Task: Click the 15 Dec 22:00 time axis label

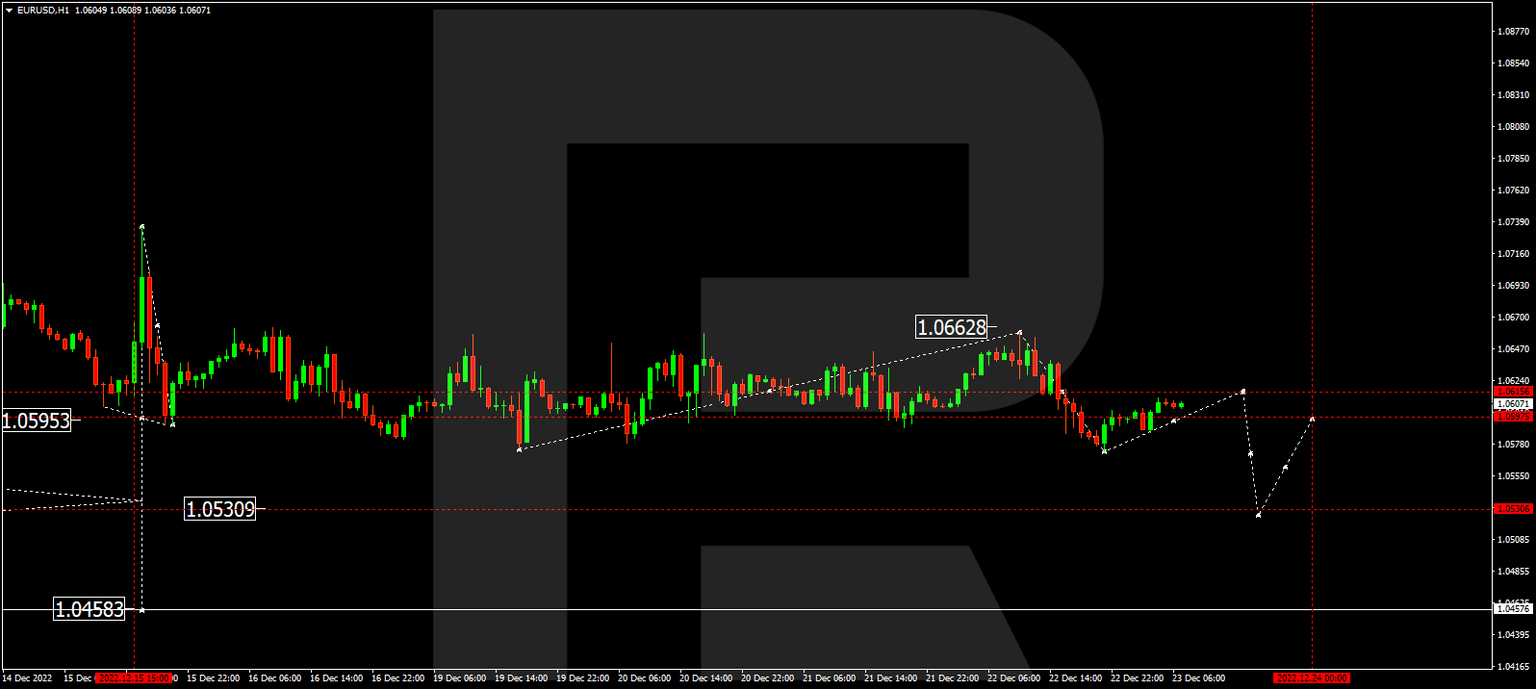Action: (x=213, y=678)
